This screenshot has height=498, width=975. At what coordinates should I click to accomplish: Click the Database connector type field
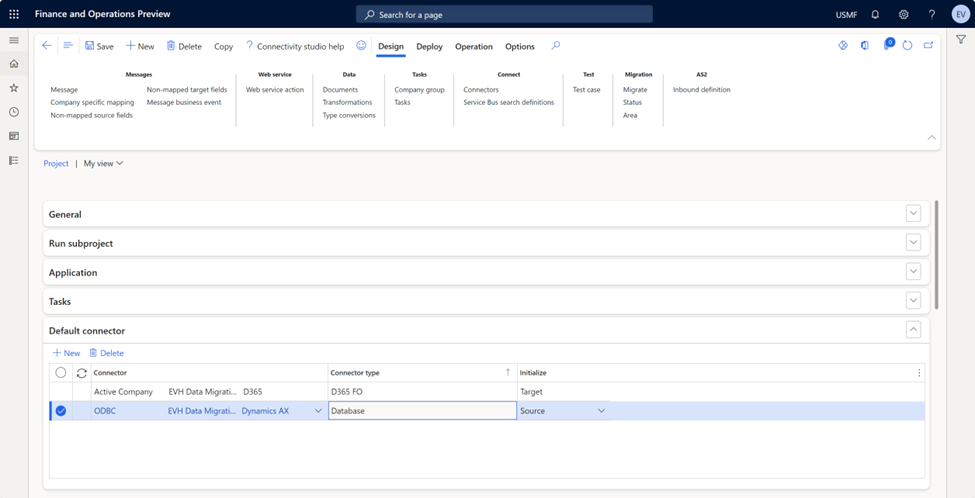click(x=422, y=410)
